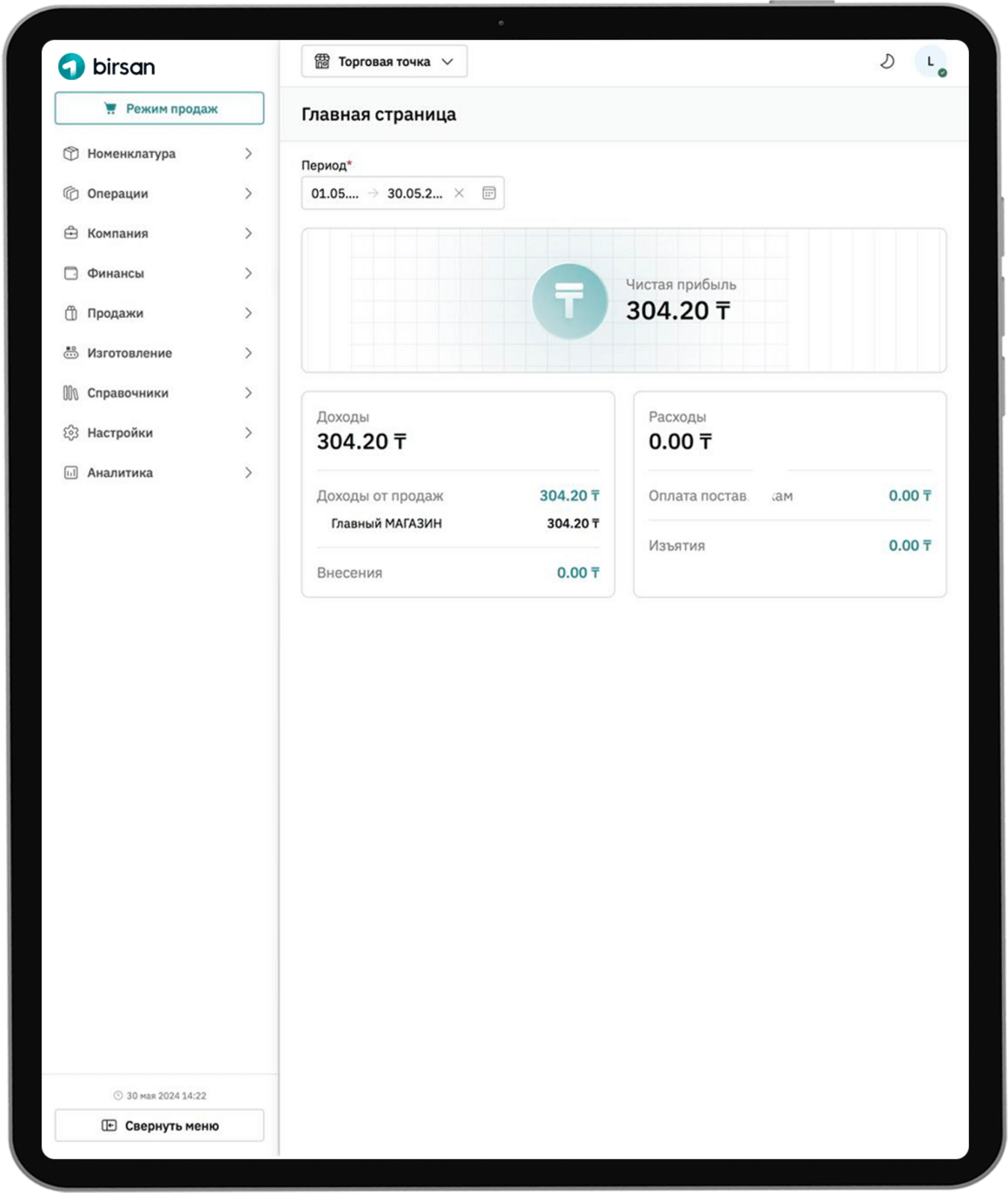This screenshot has width=1008, height=1193.
Task: Click the Номенклатура box icon
Action: (71, 154)
